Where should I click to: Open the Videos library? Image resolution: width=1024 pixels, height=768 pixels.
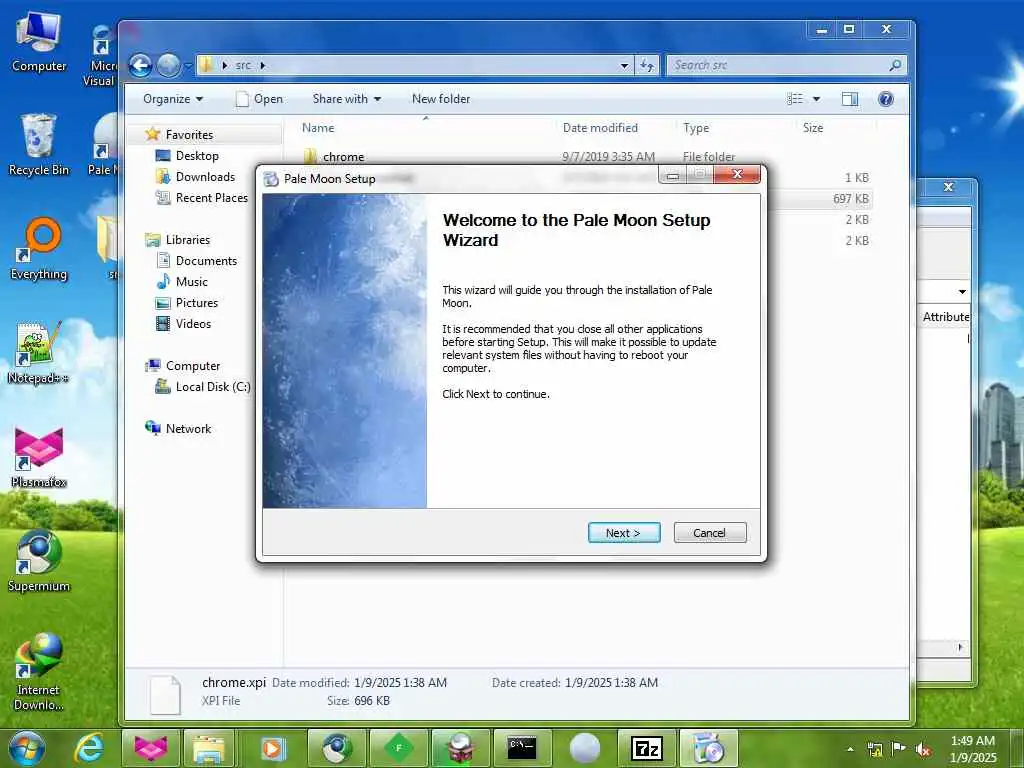tap(193, 323)
